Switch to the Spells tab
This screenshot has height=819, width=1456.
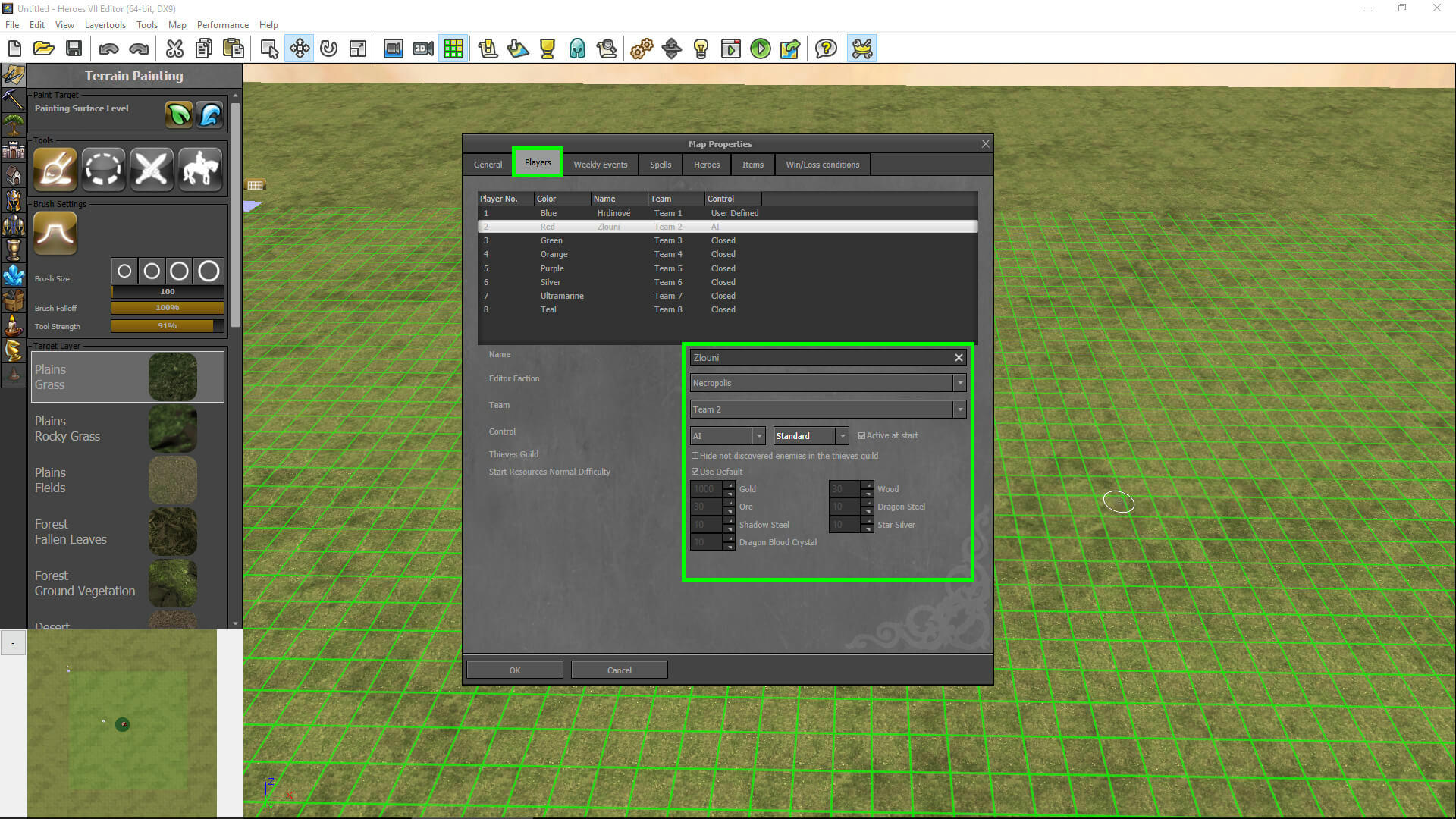click(661, 165)
